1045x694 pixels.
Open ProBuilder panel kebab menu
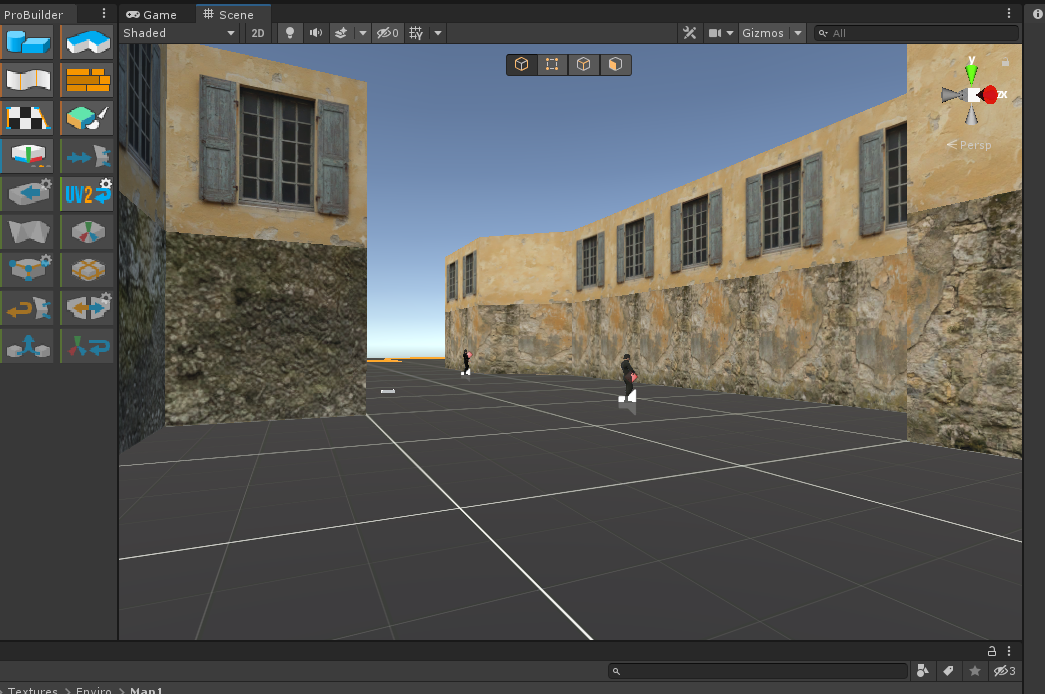pyautogui.click(x=104, y=13)
